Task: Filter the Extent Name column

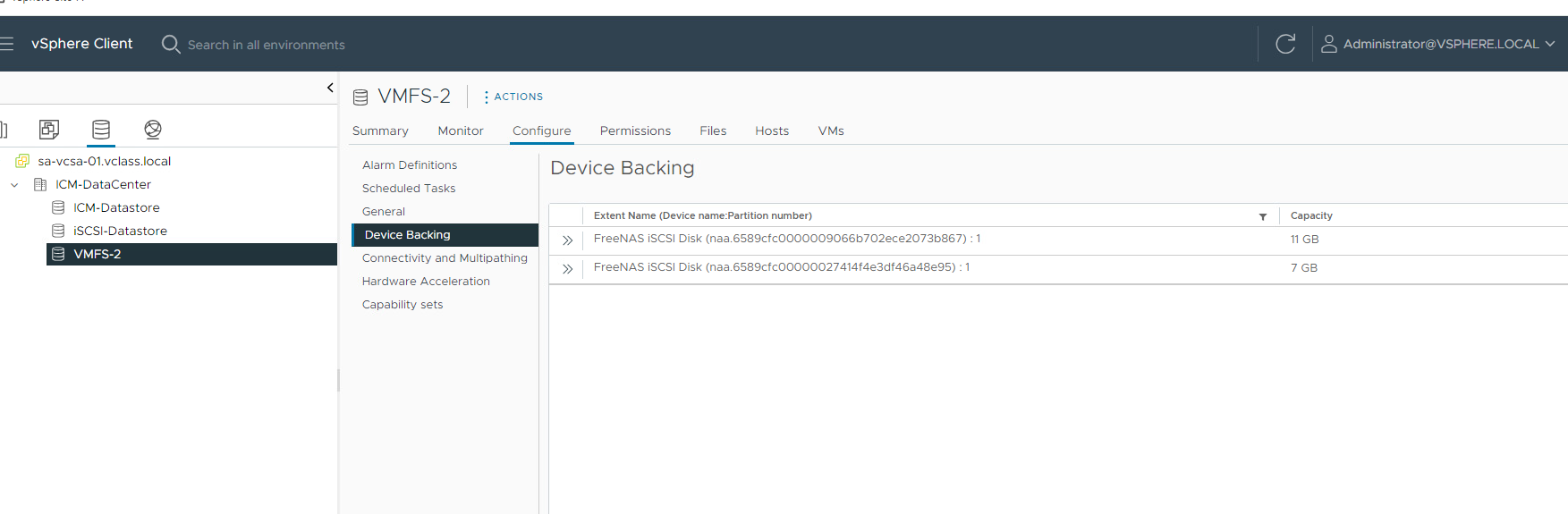Action: point(1263,216)
